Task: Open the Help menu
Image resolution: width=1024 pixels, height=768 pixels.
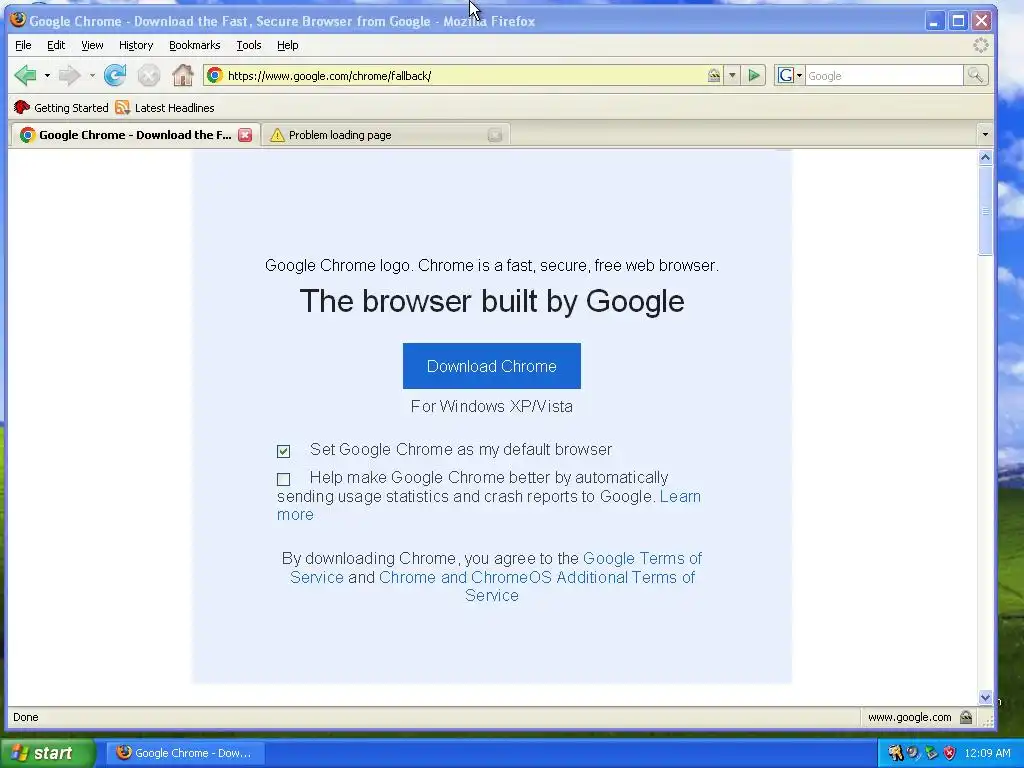Action: (x=287, y=45)
